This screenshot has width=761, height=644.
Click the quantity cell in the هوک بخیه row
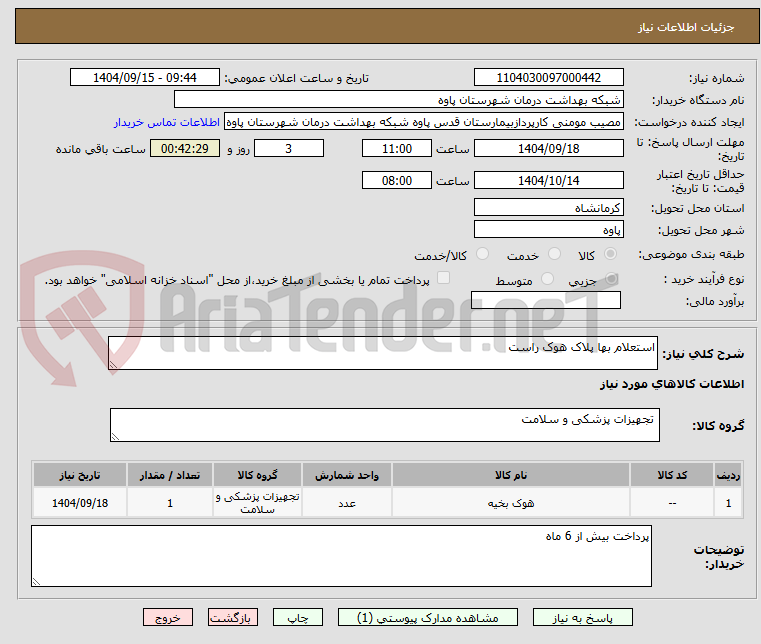(x=170, y=503)
